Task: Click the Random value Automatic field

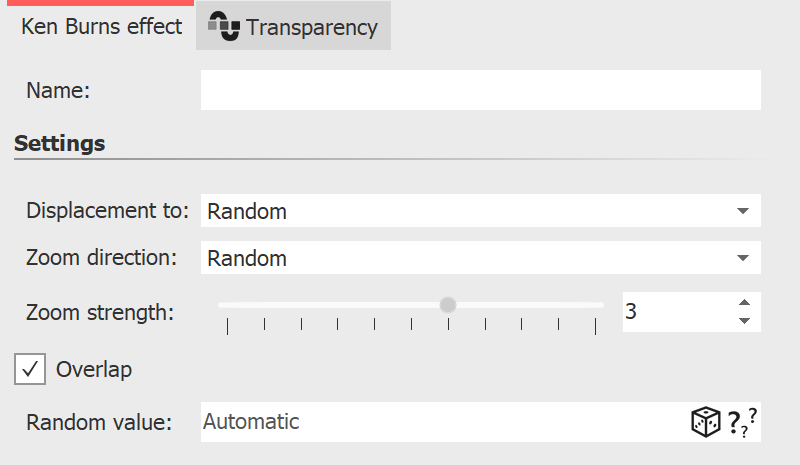Action: pyautogui.click(x=440, y=422)
